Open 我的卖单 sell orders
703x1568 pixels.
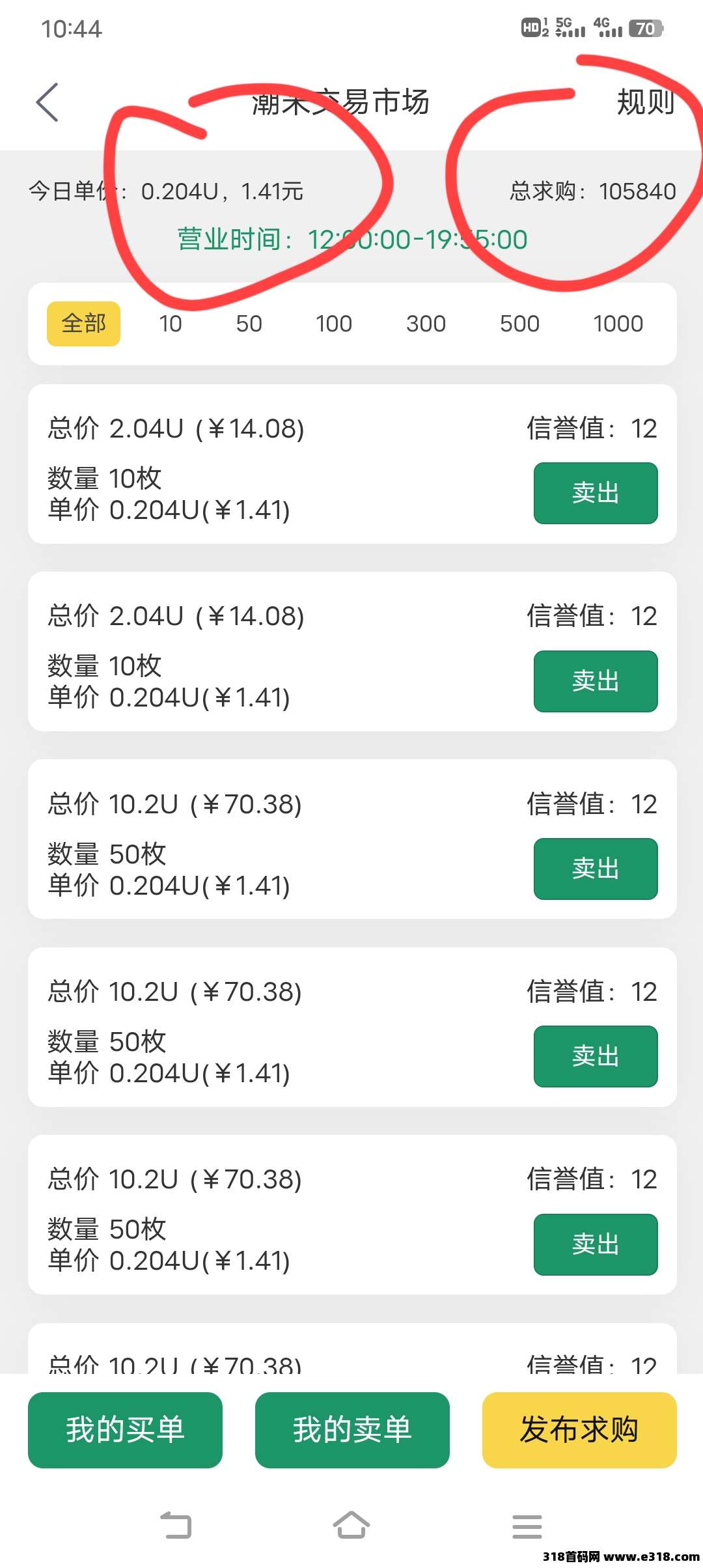[352, 1430]
